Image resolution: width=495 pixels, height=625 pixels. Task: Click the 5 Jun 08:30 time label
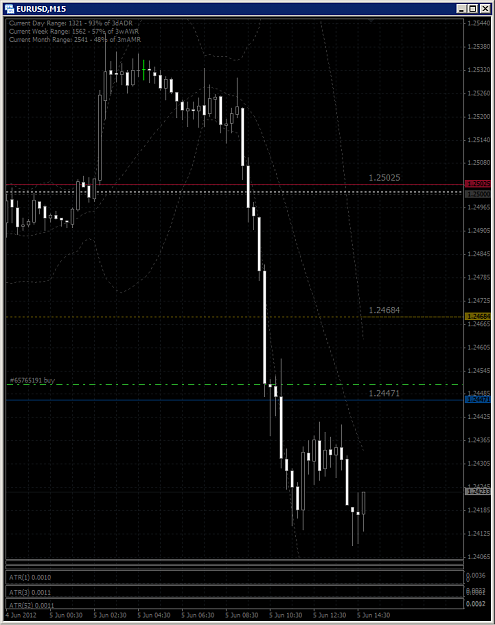click(x=241, y=615)
